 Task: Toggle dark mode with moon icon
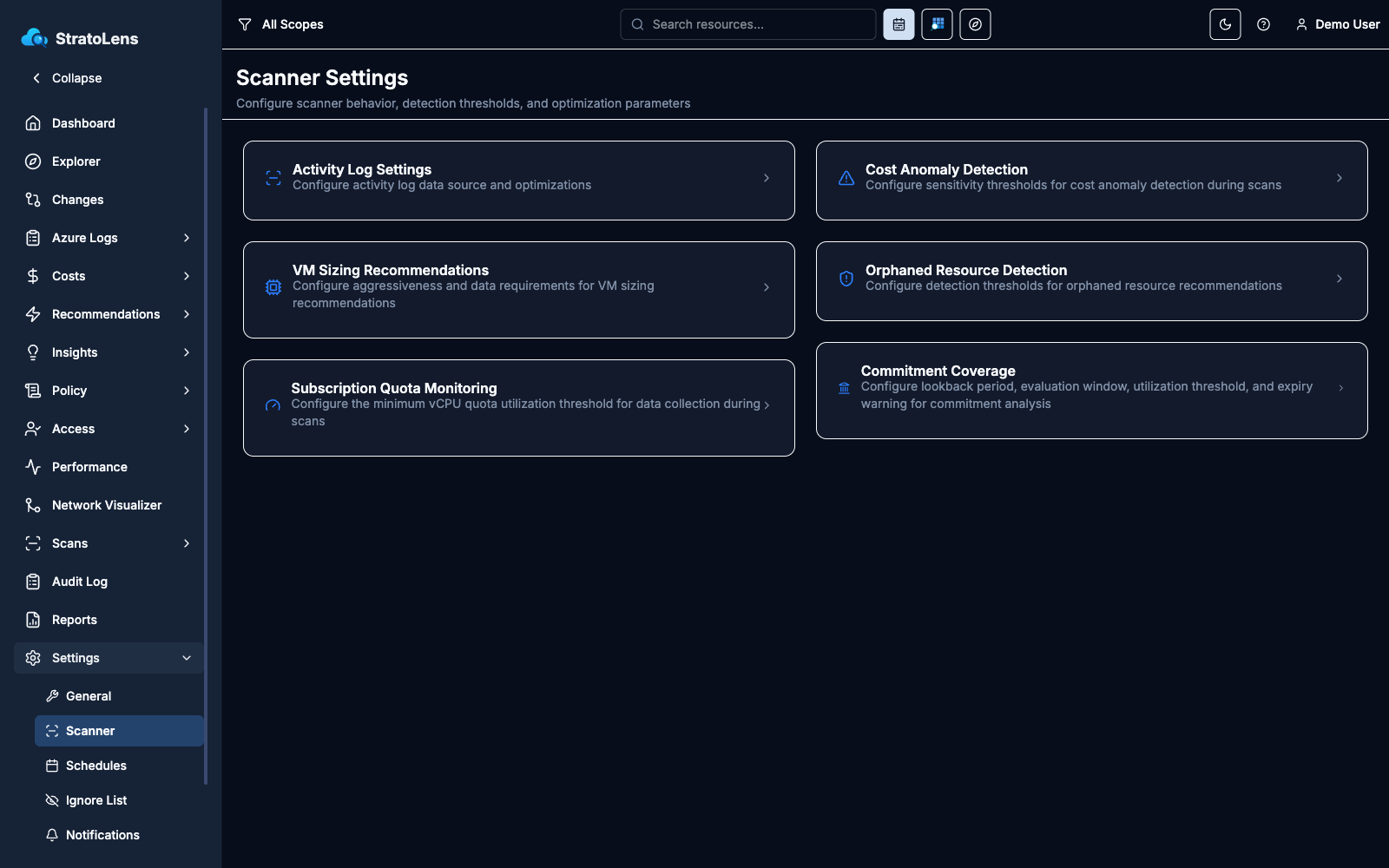click(x=1225, y=24)
